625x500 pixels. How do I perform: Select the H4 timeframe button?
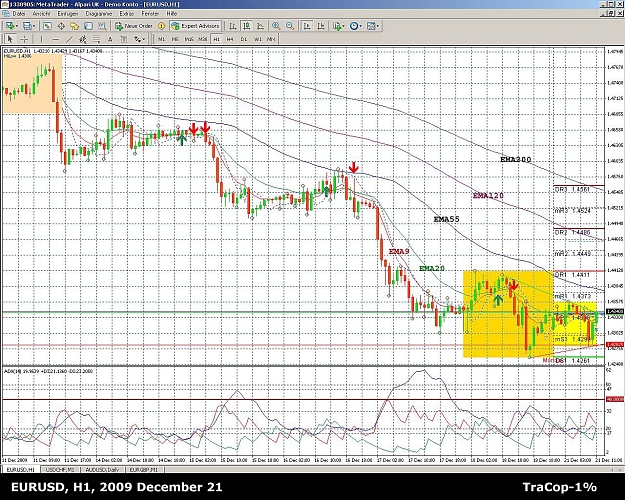[x=230, y=39]
